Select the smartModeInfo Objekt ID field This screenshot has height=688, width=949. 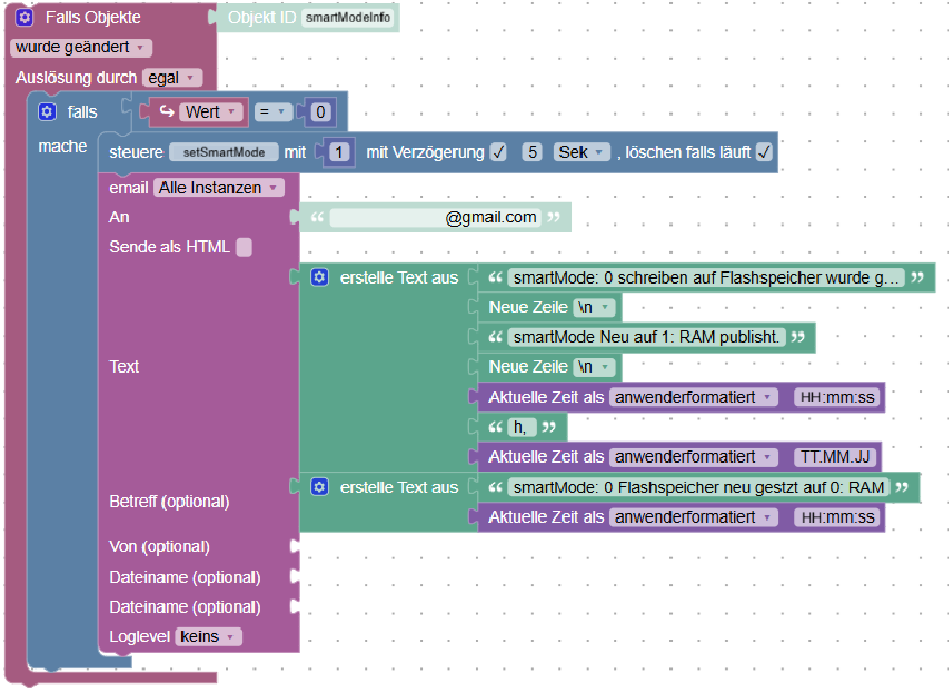[x=347, y=18]
